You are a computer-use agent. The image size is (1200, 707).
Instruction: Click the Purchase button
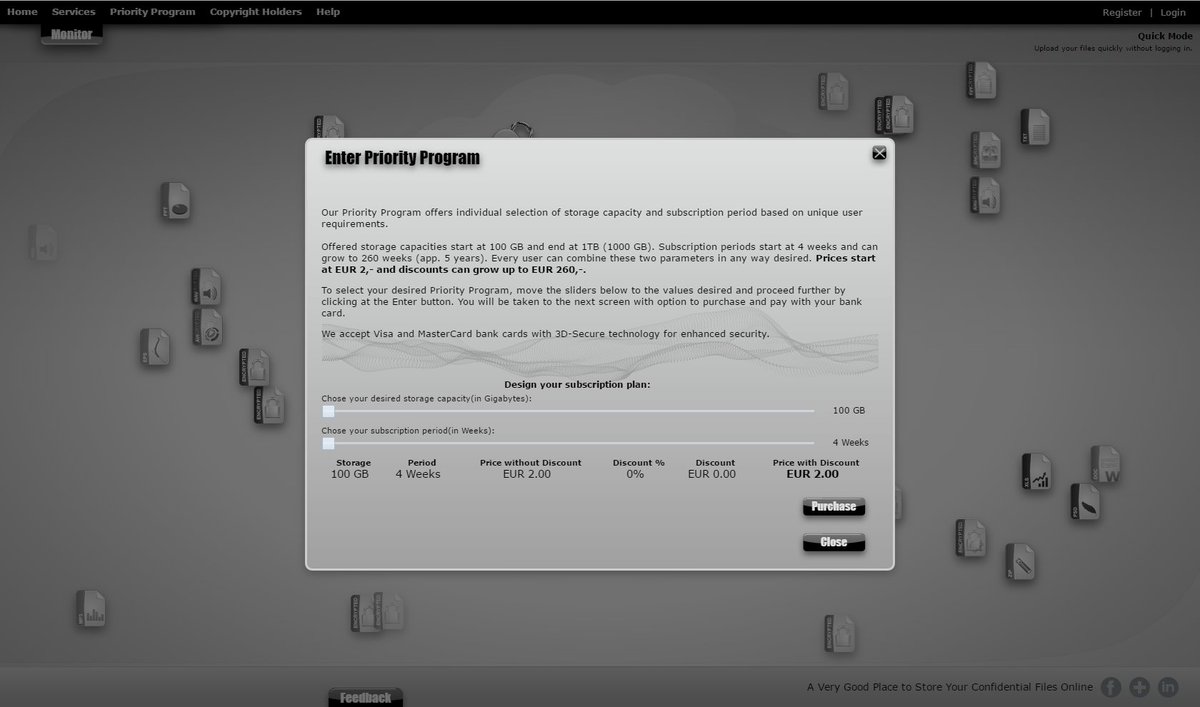point(834,507)
